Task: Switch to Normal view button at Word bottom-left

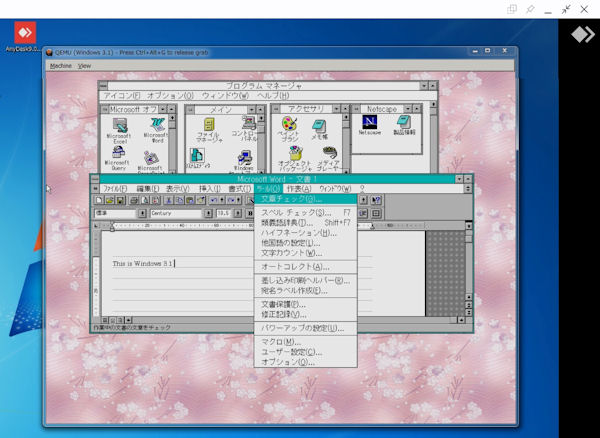Action: (x=105, y=320)
